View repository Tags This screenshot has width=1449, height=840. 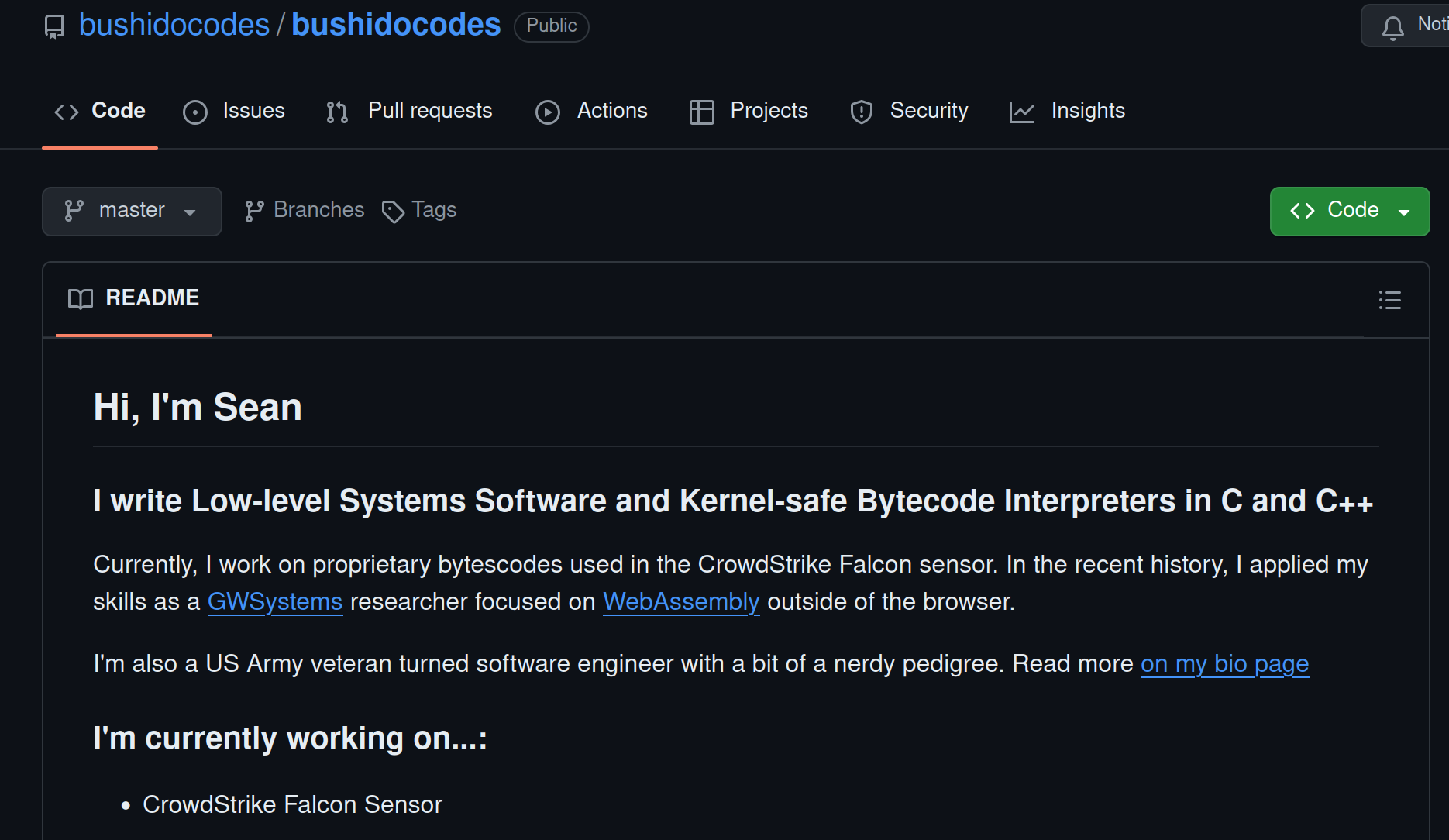[x=419, y=210]
